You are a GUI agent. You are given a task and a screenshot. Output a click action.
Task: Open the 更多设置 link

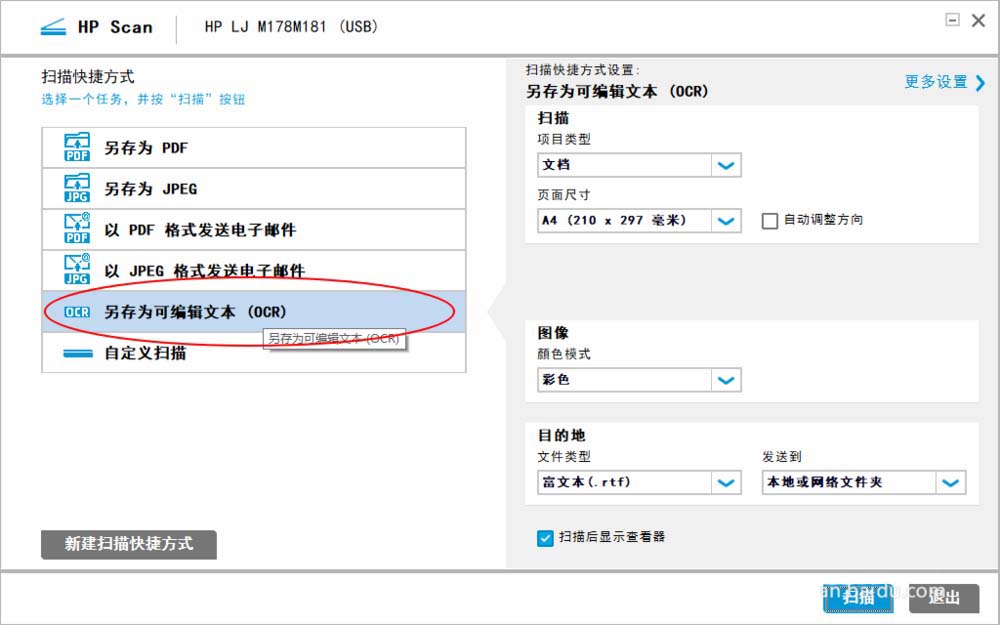point(936,82)
